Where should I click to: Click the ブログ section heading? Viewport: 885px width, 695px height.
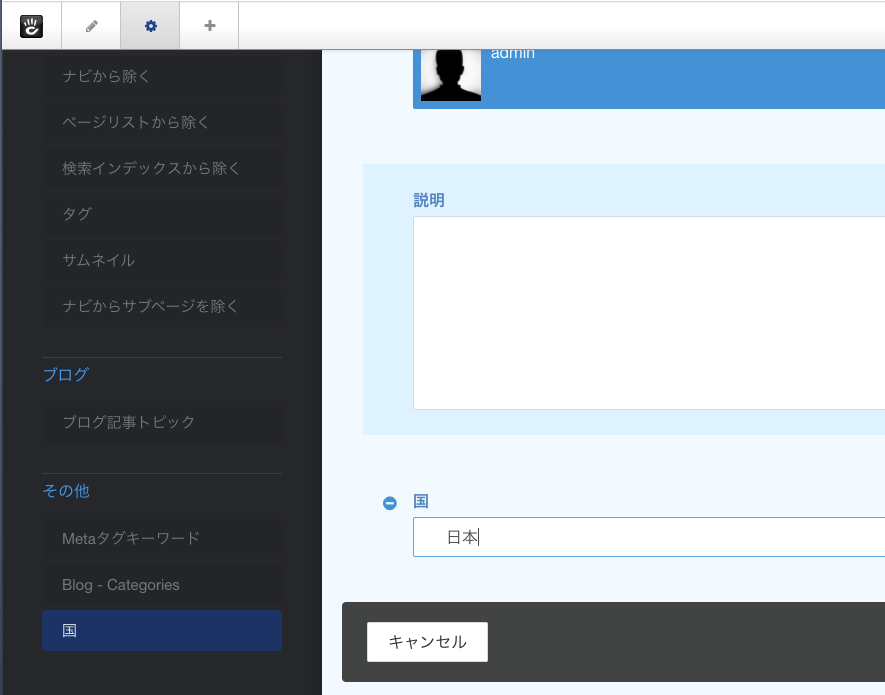(x=66, y=374)
